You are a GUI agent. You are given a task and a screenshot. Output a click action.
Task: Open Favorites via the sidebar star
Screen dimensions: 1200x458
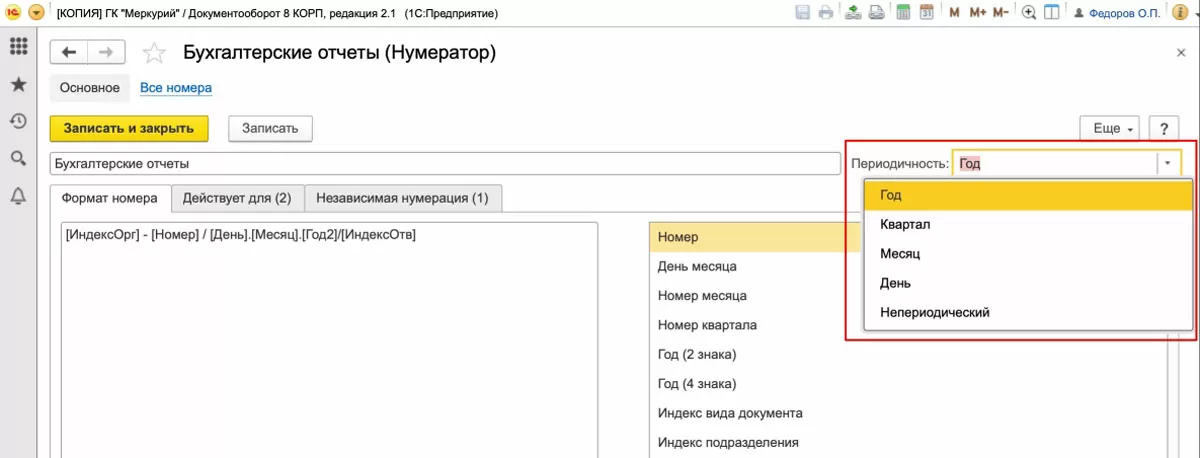coord(18,84)
